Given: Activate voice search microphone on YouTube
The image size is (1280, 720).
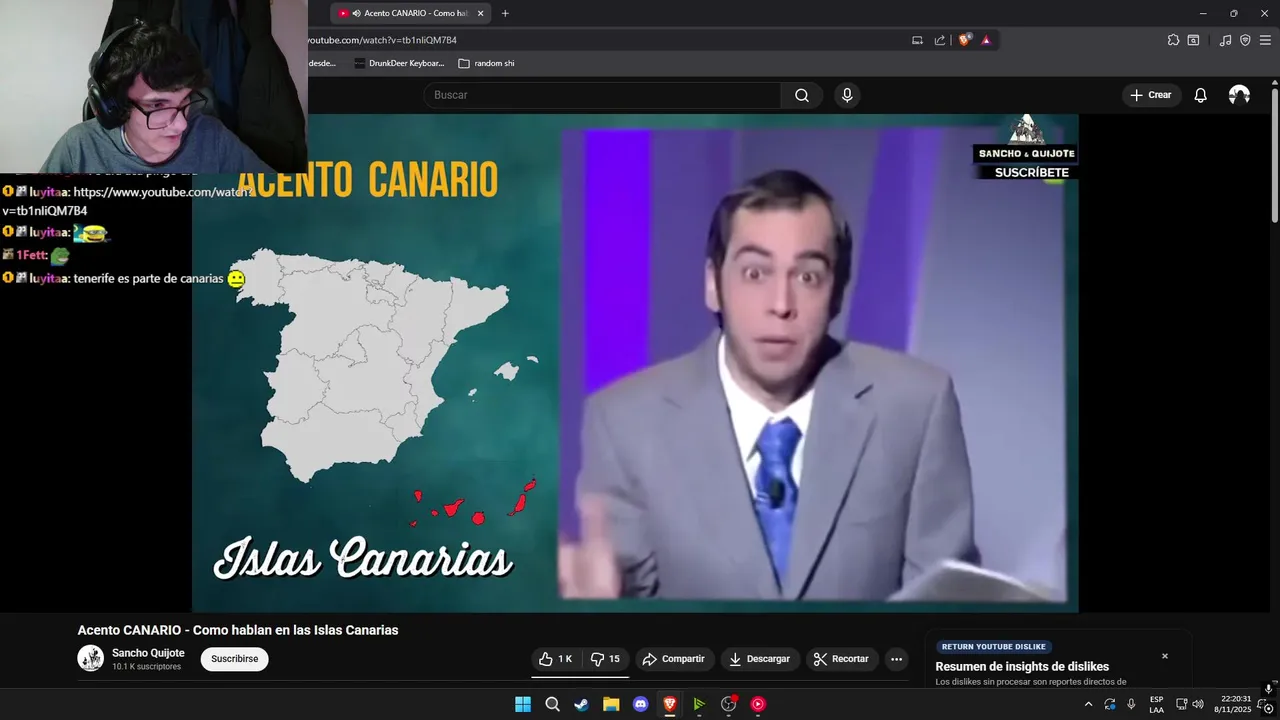Looking at the screenshot, I should [847, 95].
